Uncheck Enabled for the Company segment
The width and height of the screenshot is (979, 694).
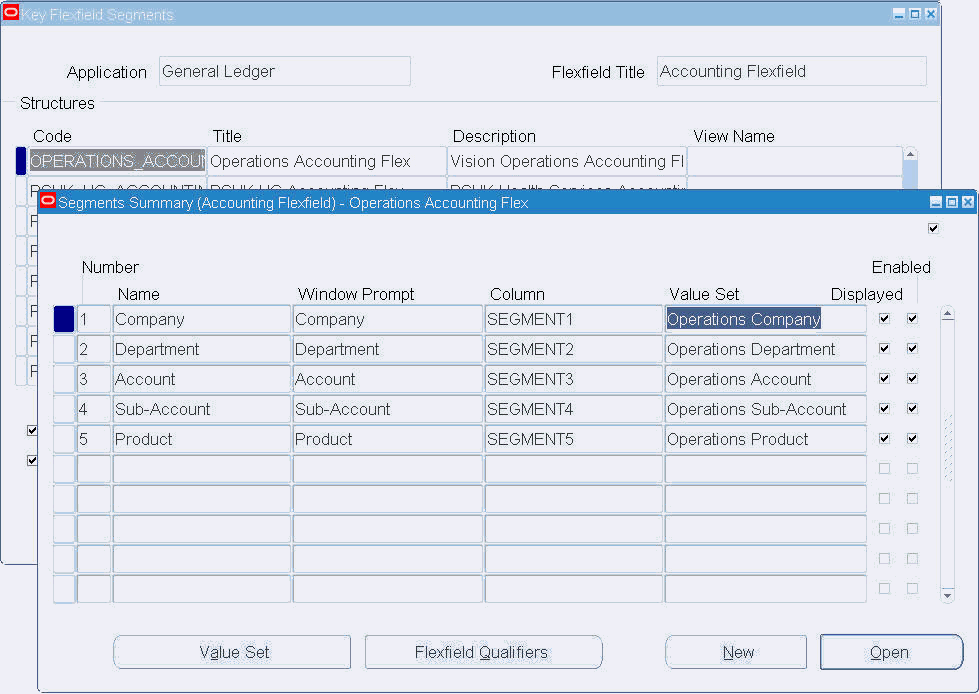click(x=911, y=318)
